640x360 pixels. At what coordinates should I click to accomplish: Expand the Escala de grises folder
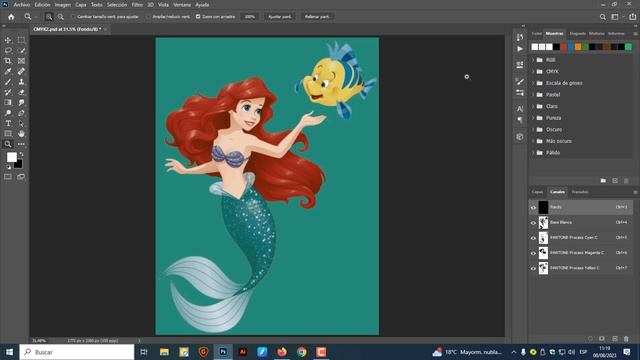click(533, 83)
